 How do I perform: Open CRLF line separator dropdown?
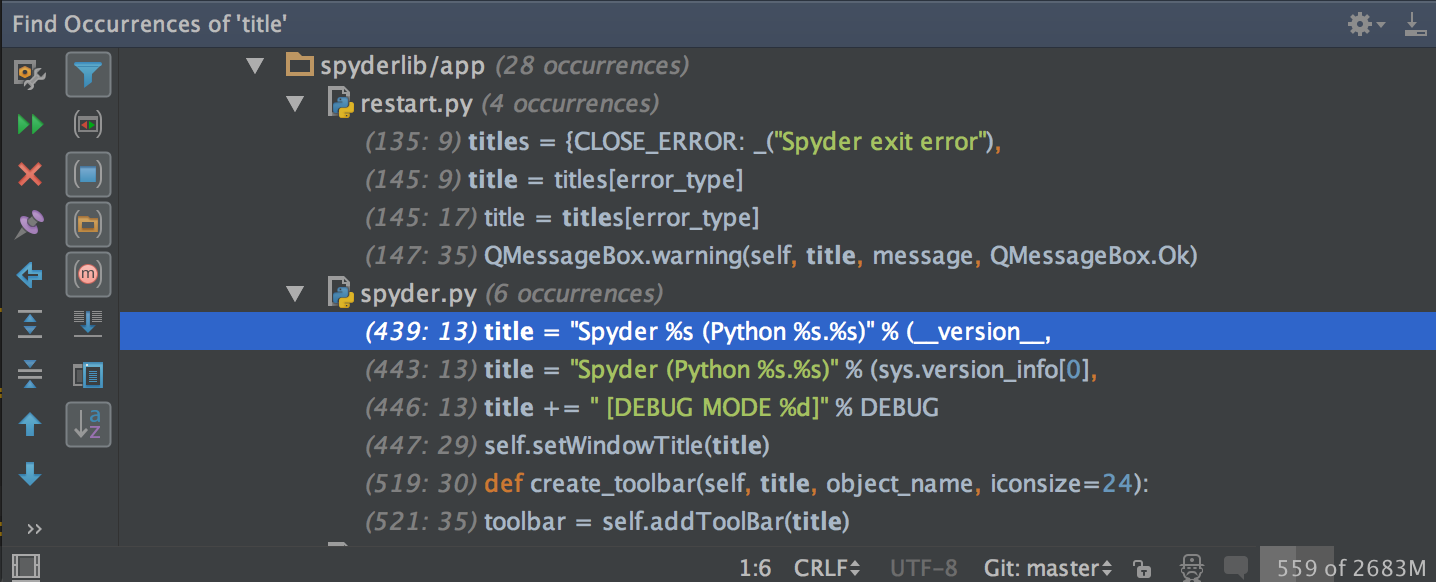point(827,568)
